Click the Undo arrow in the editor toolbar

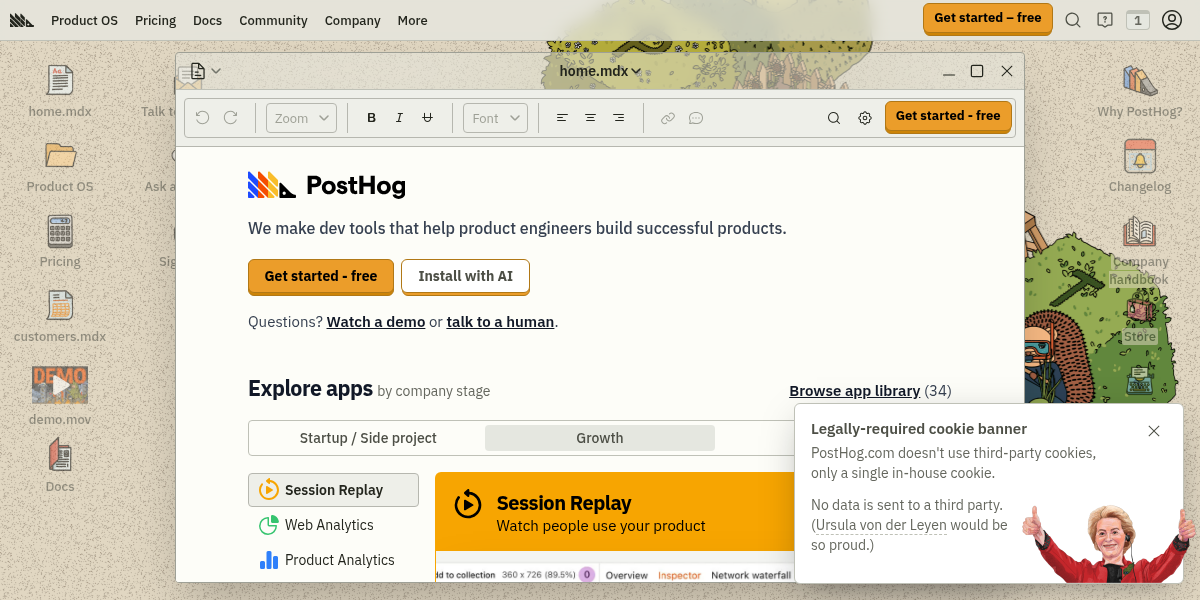(200, 117)
